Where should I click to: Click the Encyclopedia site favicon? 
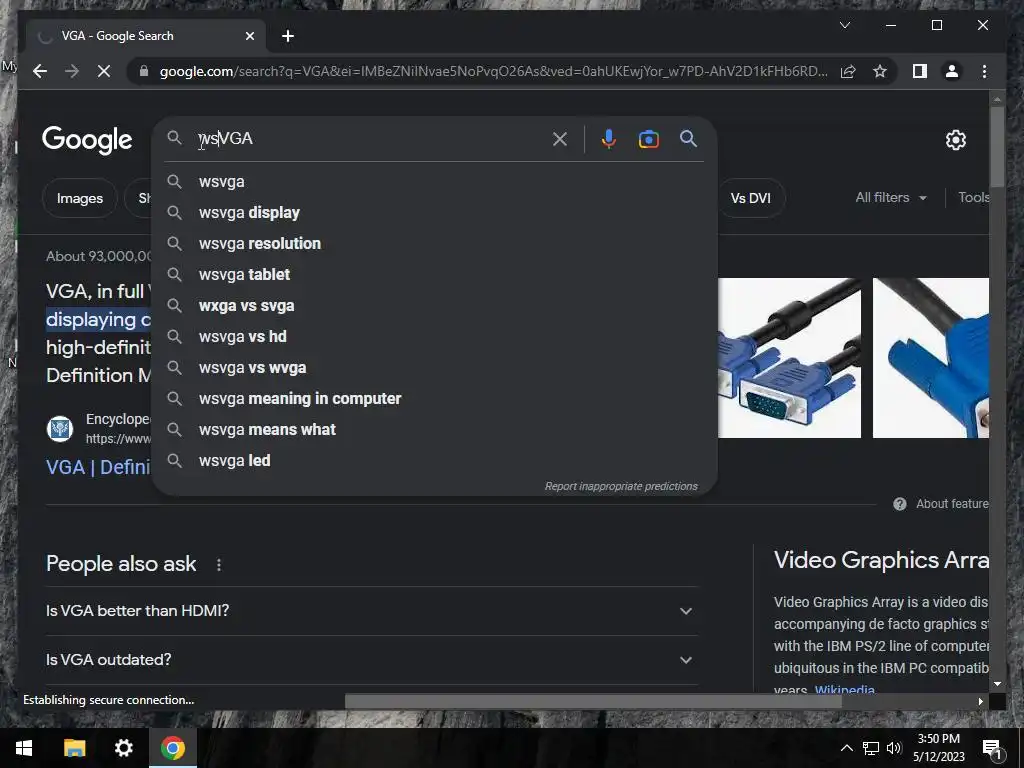[x=59, y=429]
